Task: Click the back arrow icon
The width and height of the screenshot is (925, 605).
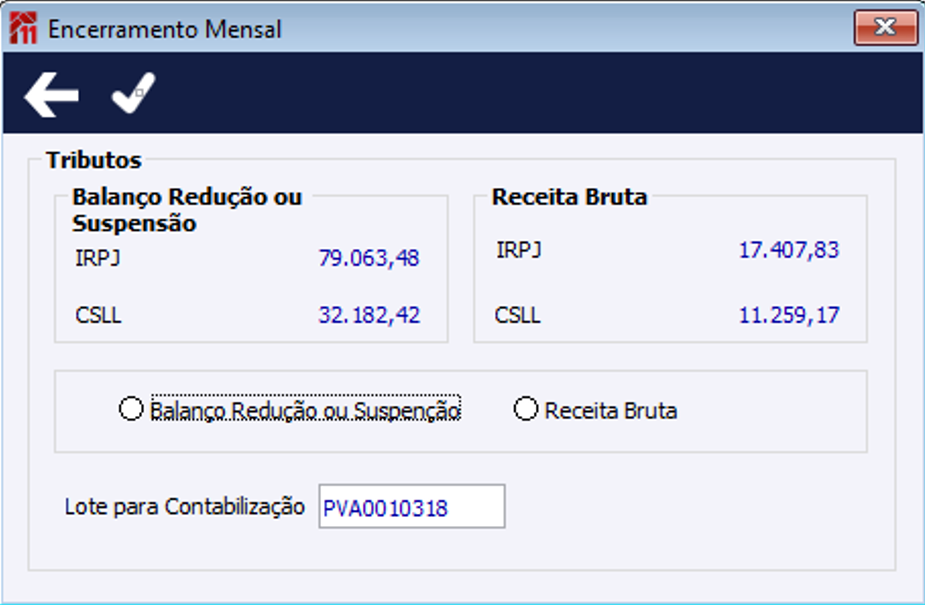Action: click(52, 94)
